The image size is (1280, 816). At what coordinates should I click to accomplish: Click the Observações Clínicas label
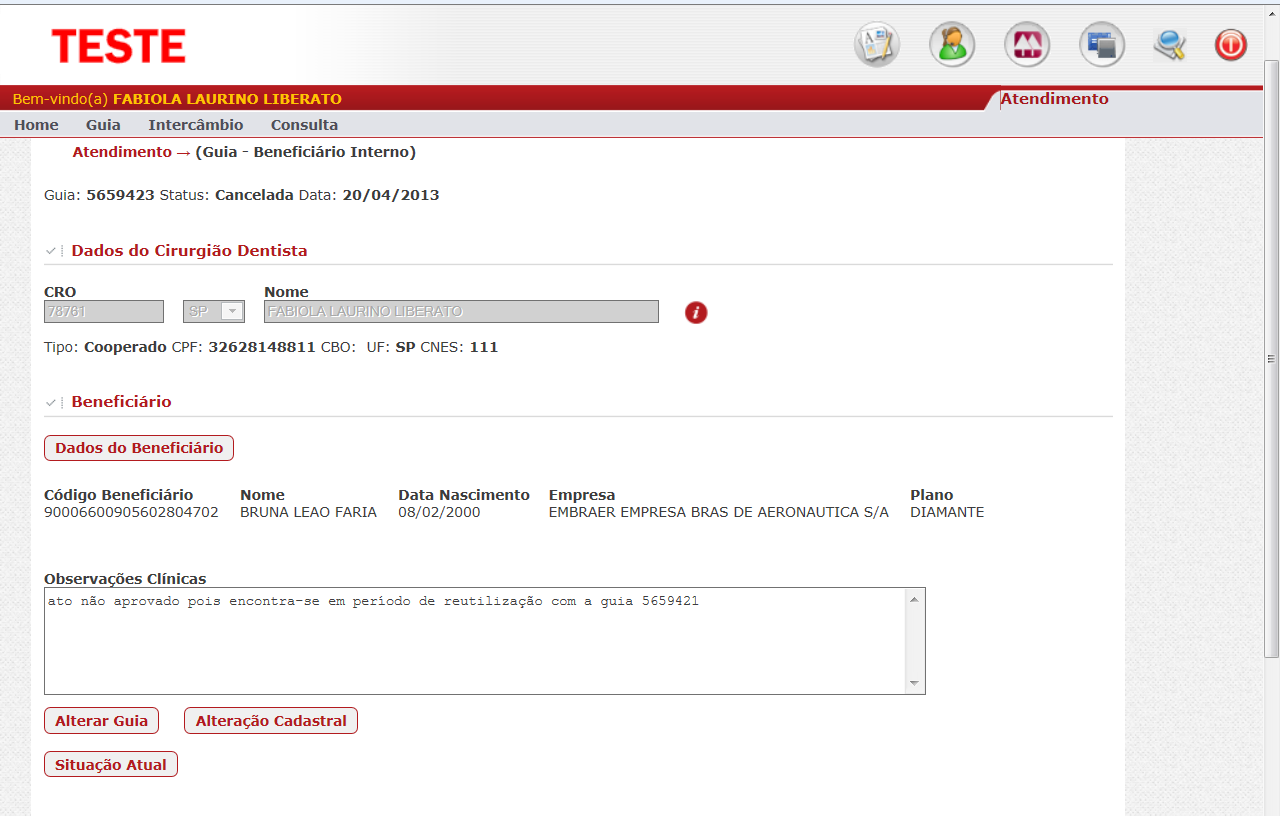coord(125,579)
